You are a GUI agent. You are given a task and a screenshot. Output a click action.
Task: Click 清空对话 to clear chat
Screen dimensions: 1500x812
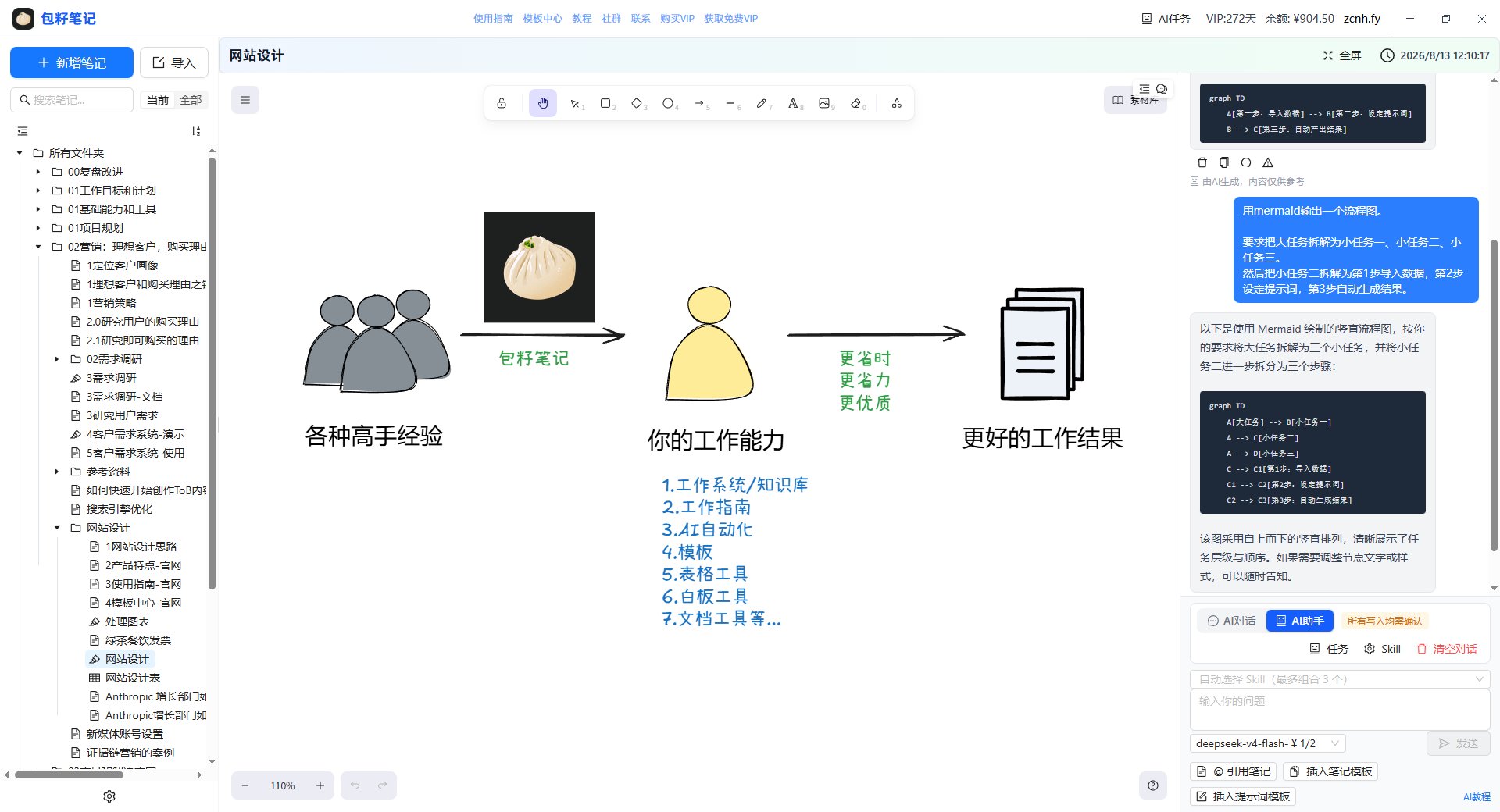1447,649
